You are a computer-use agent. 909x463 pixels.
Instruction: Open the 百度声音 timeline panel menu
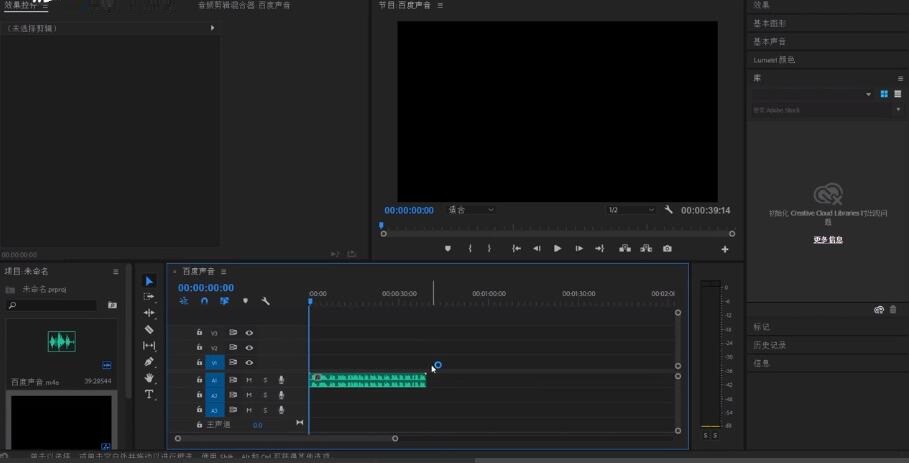[x=224, y=271]
